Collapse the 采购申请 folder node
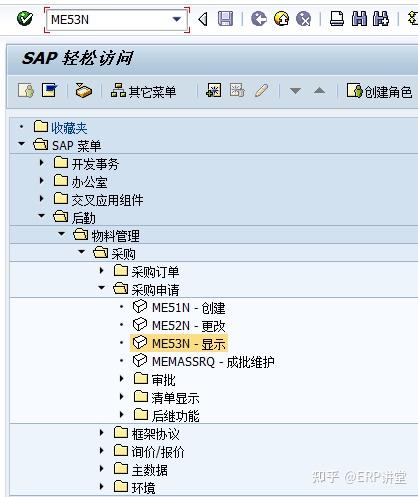The image size is (418, 497). pyautogui.click(x=102, y=288)
